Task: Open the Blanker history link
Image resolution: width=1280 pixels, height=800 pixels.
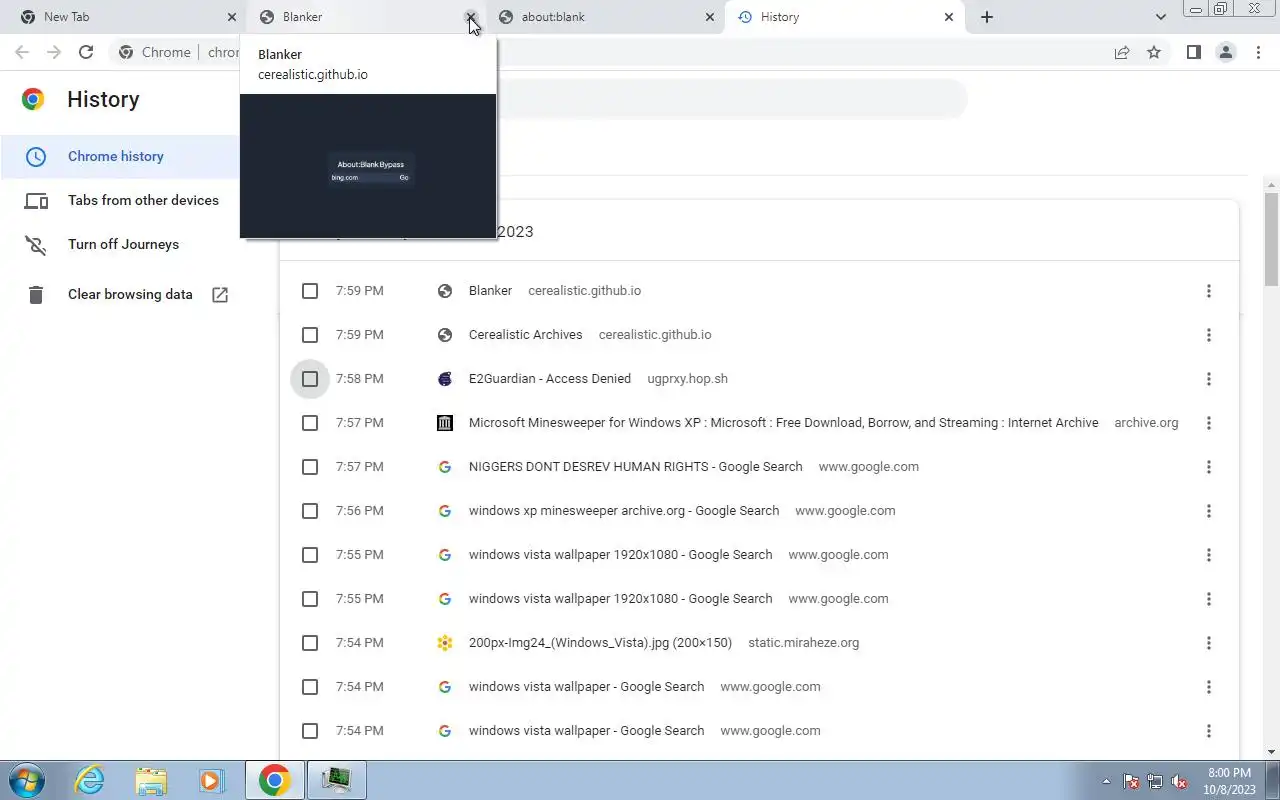Action: pyautogui.click(x=490, y=291)
